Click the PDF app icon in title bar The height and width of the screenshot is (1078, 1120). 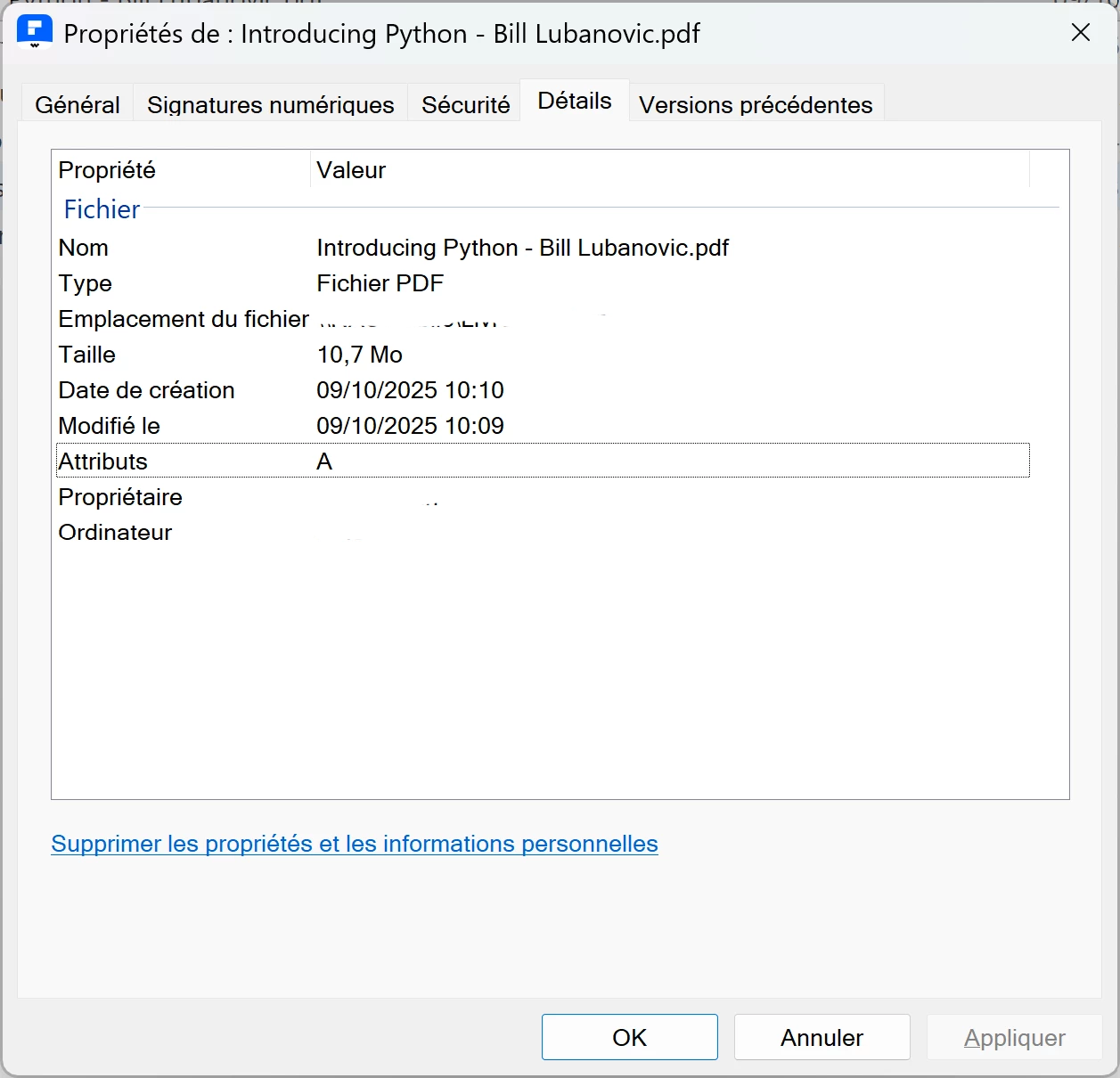[x=35, y=32]
